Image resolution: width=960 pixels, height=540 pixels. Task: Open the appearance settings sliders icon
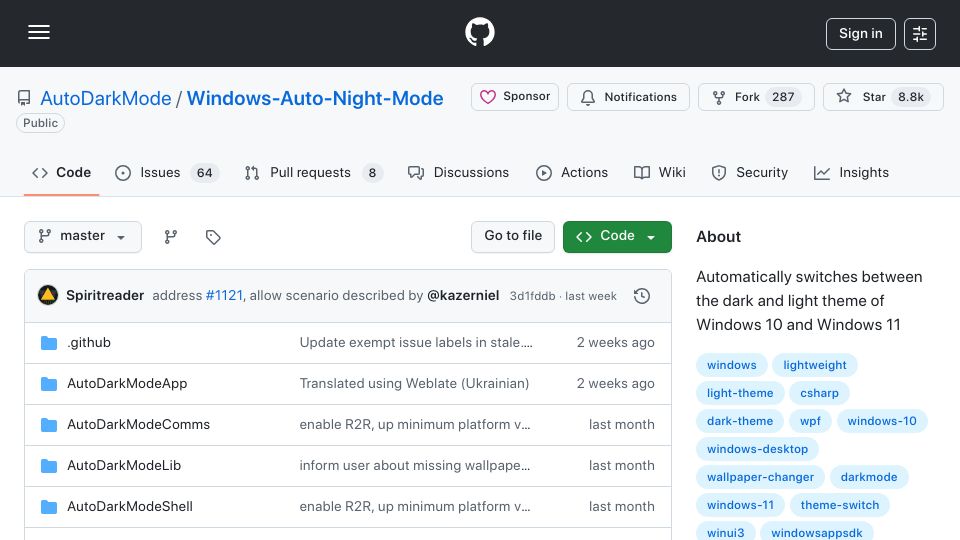(x=920, y=34)
